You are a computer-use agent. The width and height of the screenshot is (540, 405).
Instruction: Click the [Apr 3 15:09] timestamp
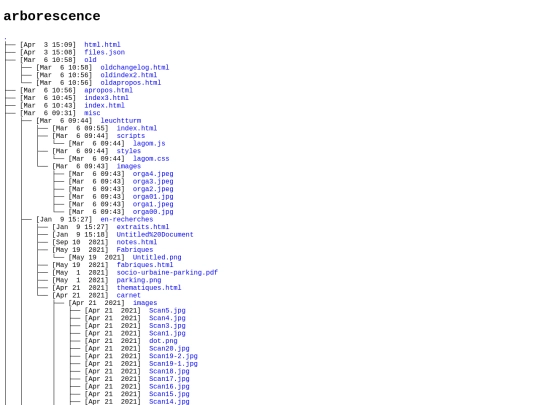pyautogui.click(x=48, y=45)
